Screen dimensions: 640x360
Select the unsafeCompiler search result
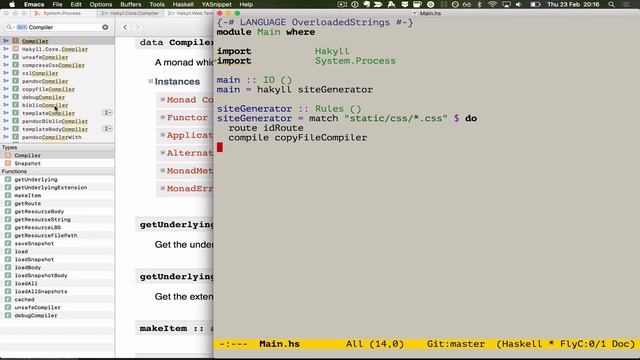click(x=57, y=57)
